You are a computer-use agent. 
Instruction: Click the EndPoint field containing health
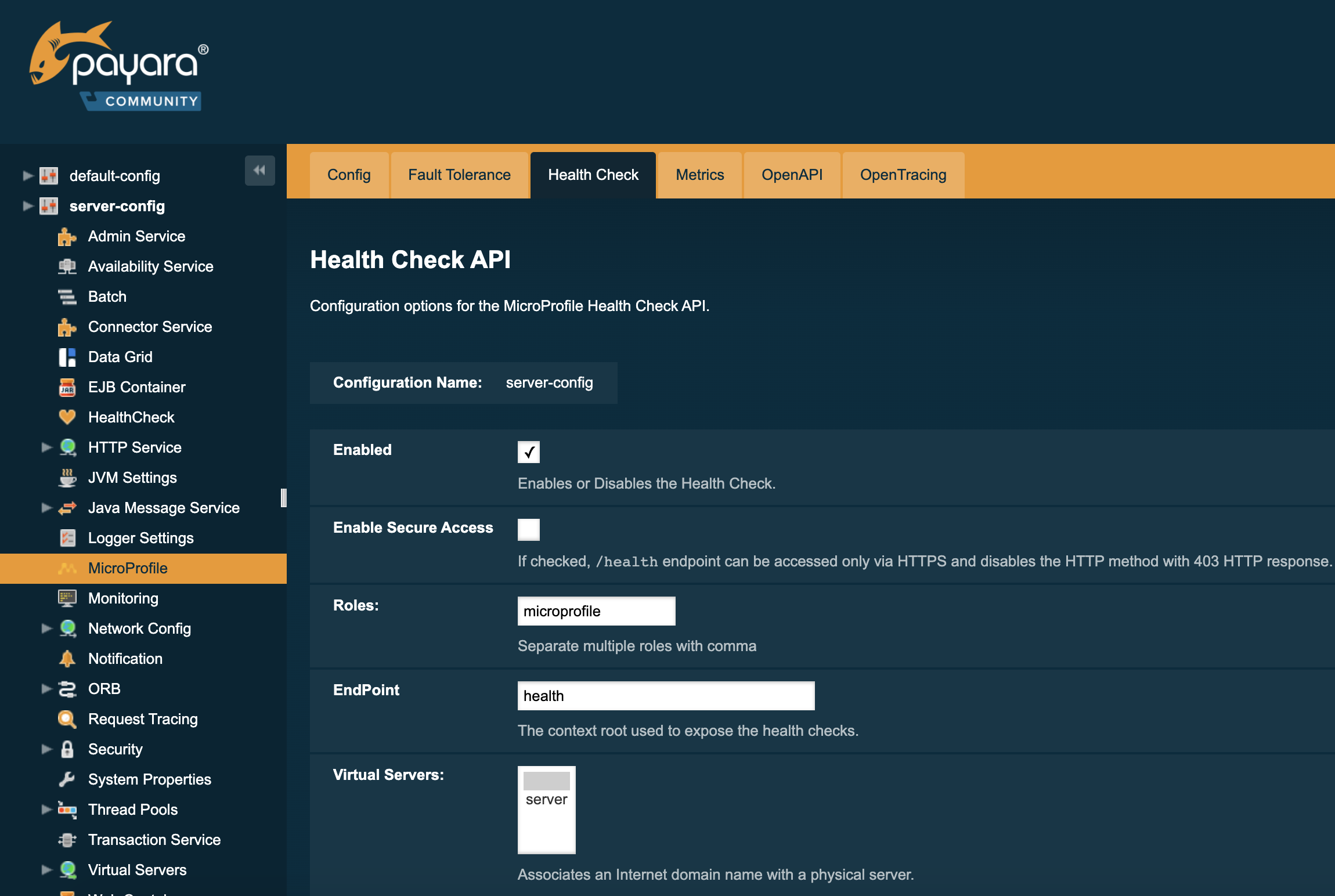[665, 695]
